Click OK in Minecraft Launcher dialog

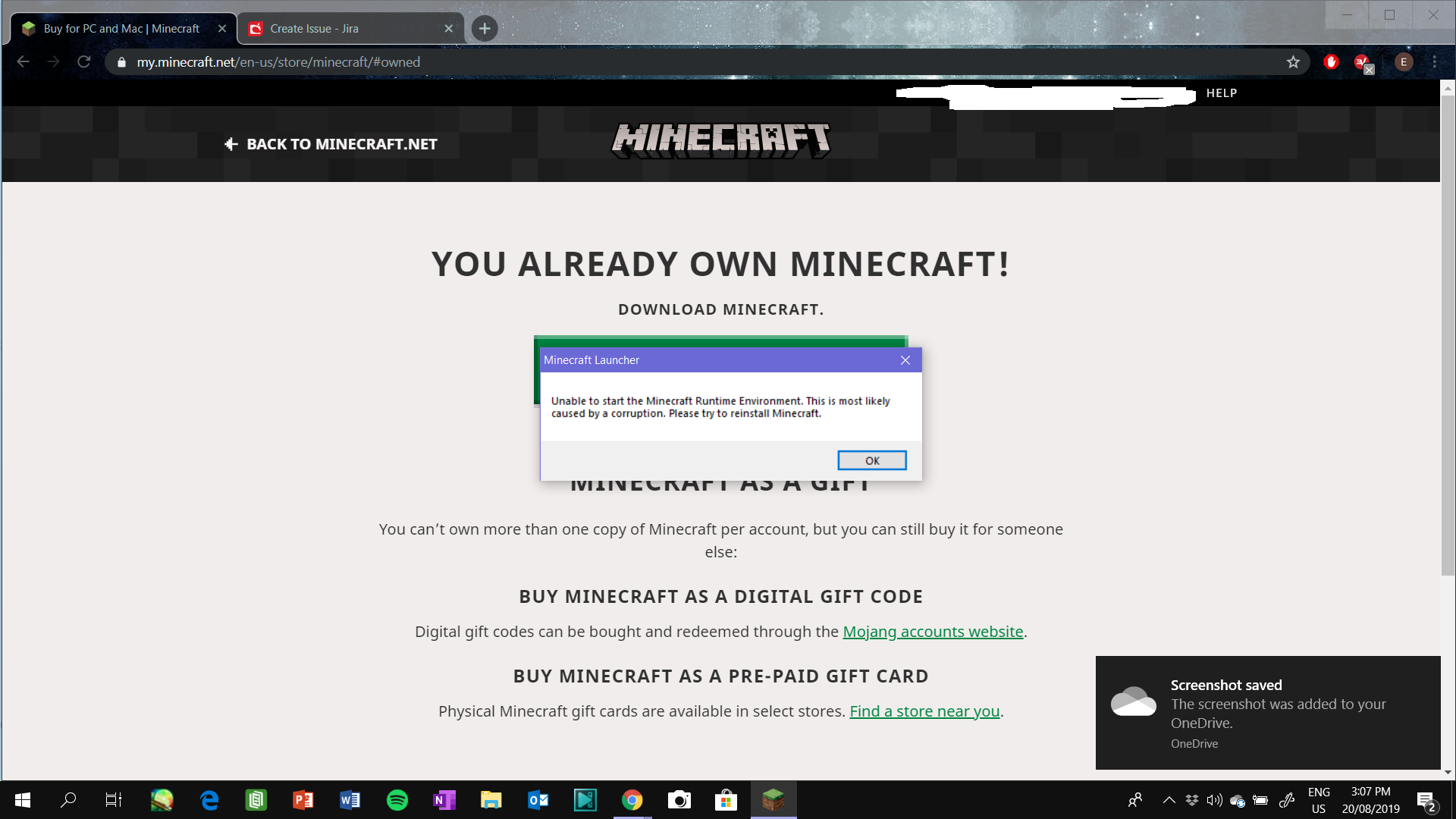[x=871, y=460]
